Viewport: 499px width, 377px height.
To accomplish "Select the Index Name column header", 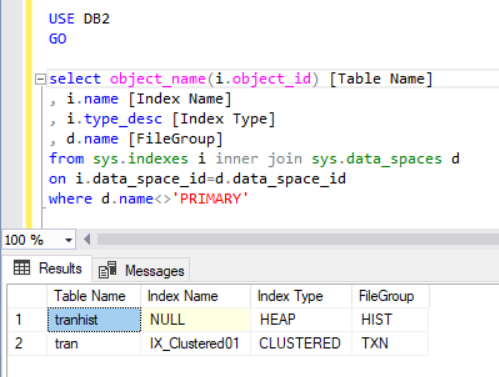I will [x=196, y=296].
